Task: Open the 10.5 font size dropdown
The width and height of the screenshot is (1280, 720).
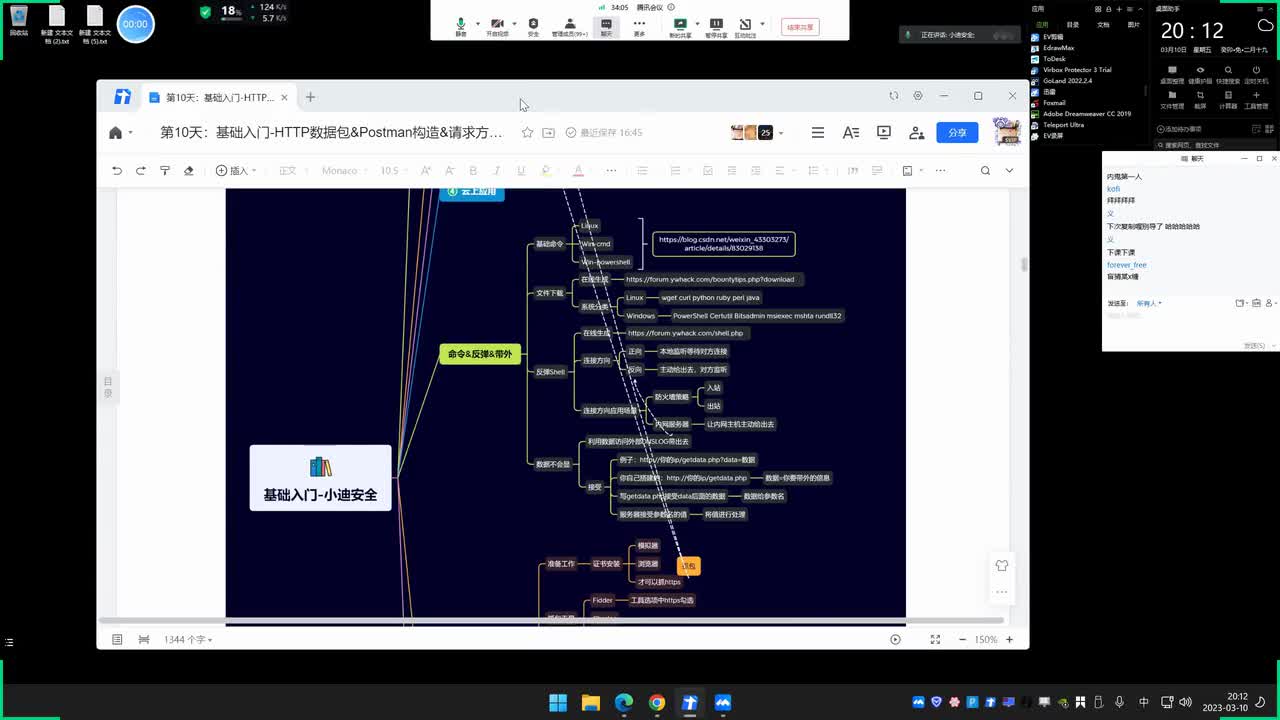Action: [x=395, y=171]
